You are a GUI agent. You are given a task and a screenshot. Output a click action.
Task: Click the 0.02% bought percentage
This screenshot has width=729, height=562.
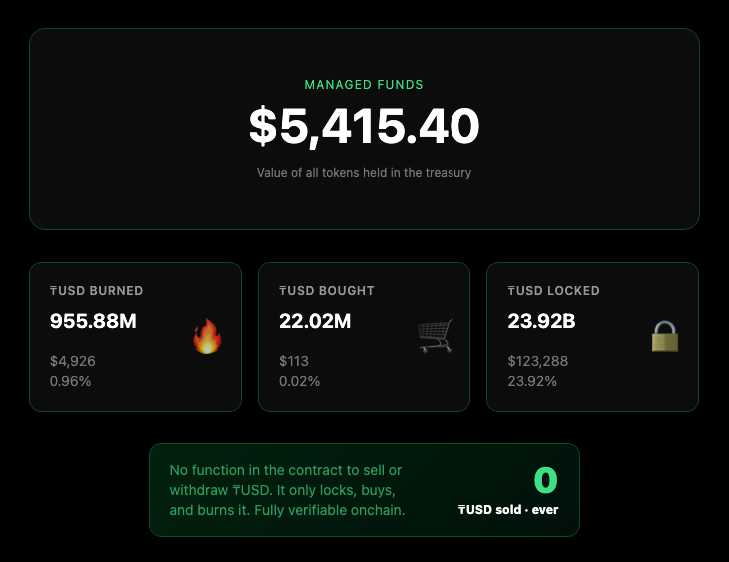pos(300,381)
